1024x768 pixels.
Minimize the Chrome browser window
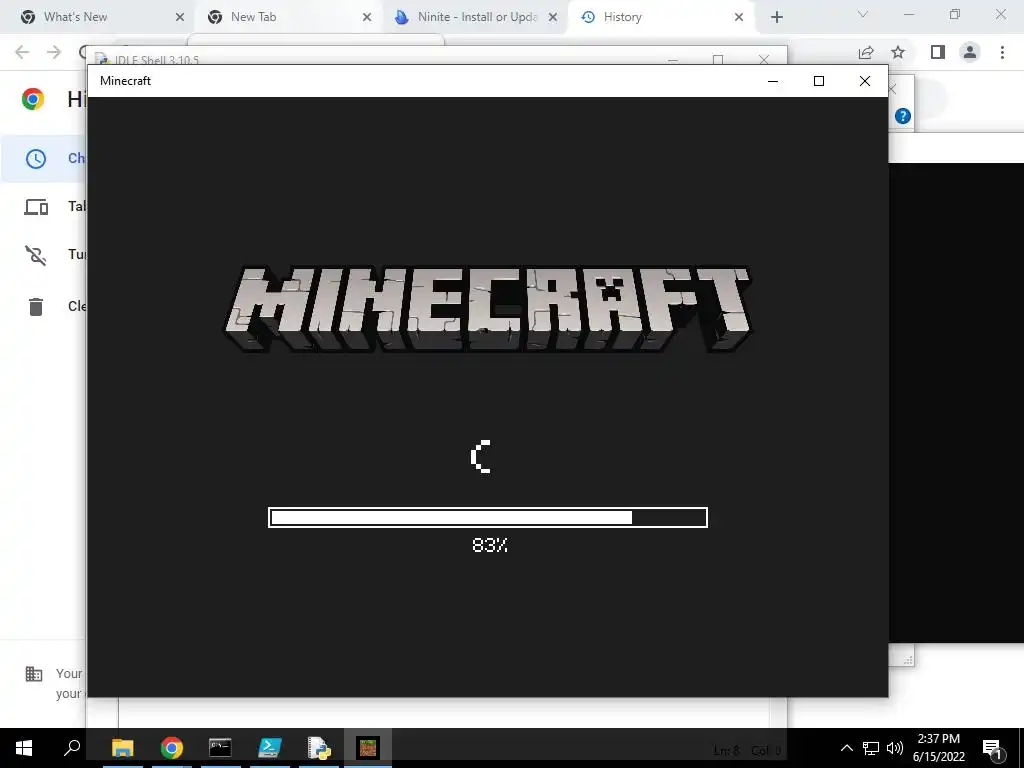909,14
